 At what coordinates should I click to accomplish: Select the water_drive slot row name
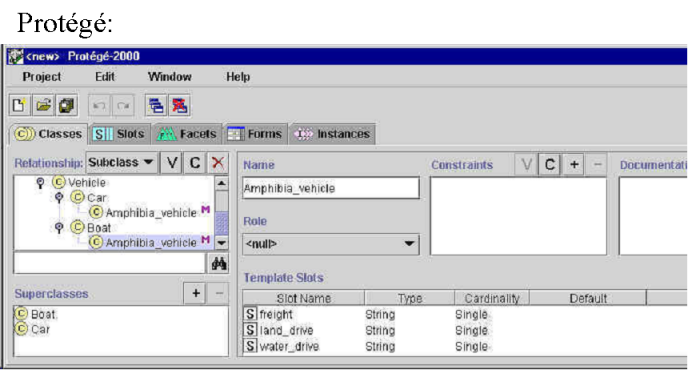pyautogui.click(x=289, y=346)
